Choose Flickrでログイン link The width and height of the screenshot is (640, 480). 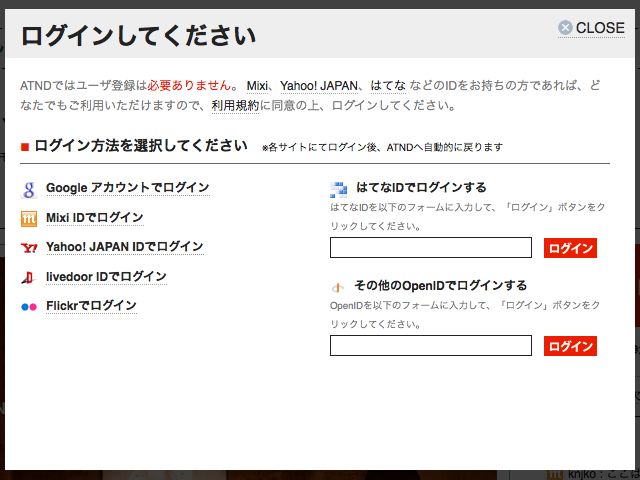pyautogui.click(x=90, y=306)
